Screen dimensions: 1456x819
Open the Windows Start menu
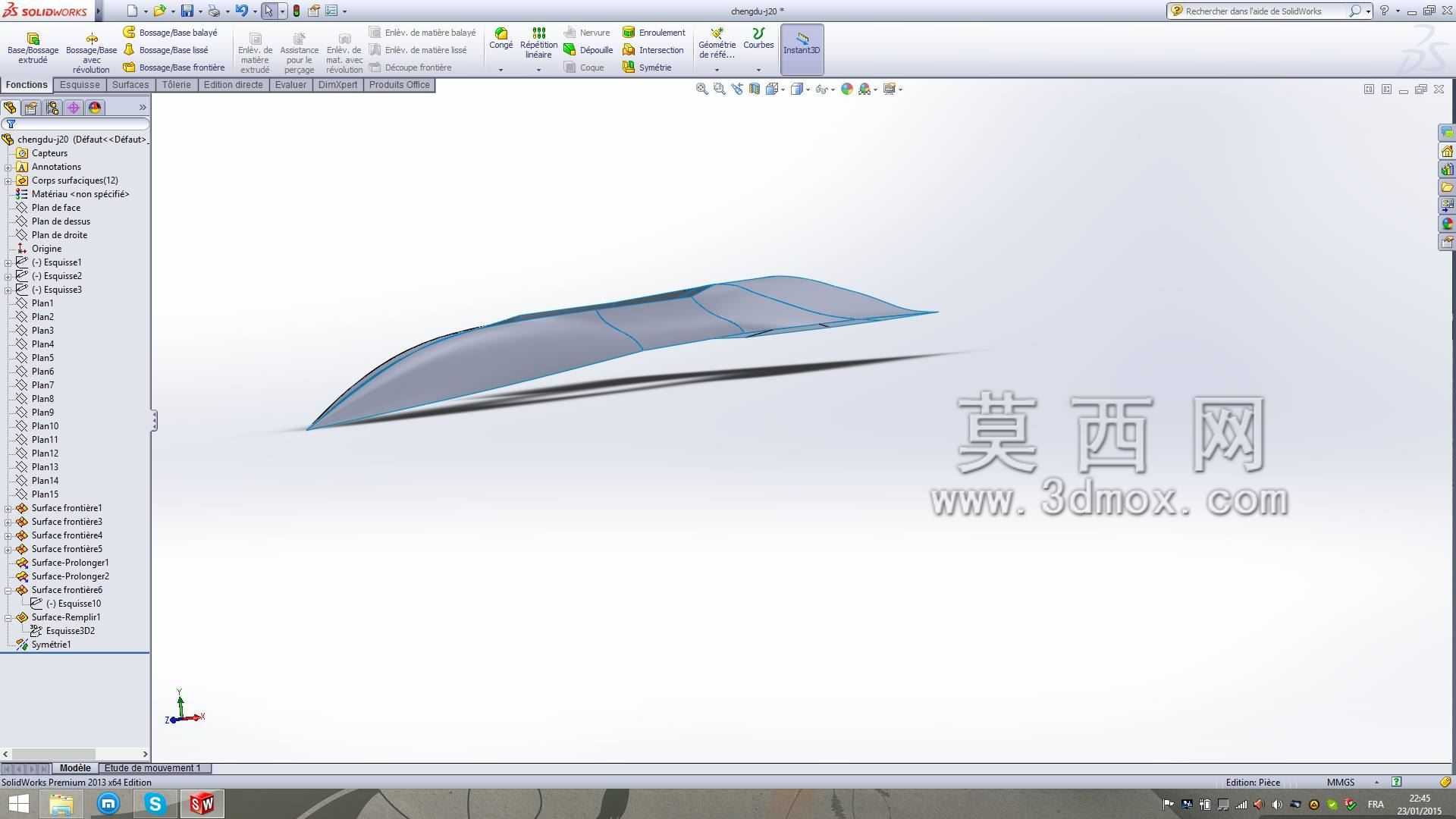pyautogui.click(x=18, y=804)
